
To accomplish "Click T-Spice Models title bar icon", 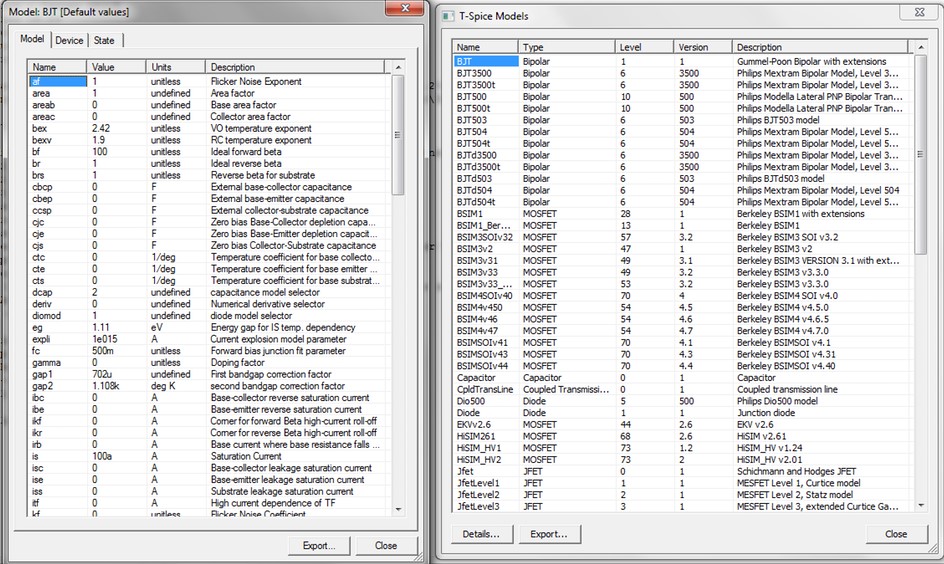I will (x=448, y=16).
